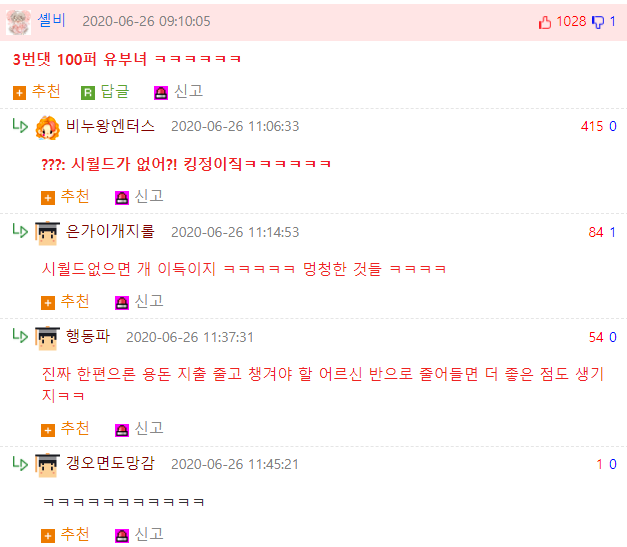Open 행동파 graduation-cap avatar
Screen dimensions: 627x547
tap(47, 338)
